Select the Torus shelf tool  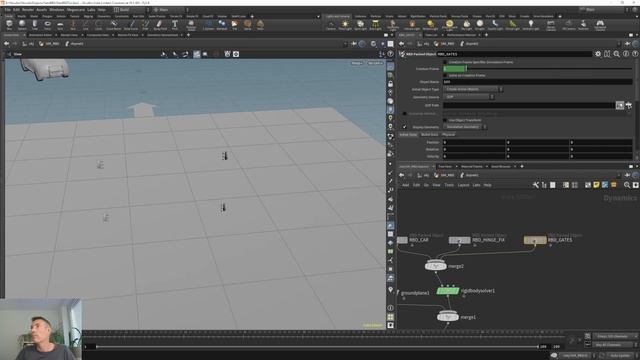47,25
